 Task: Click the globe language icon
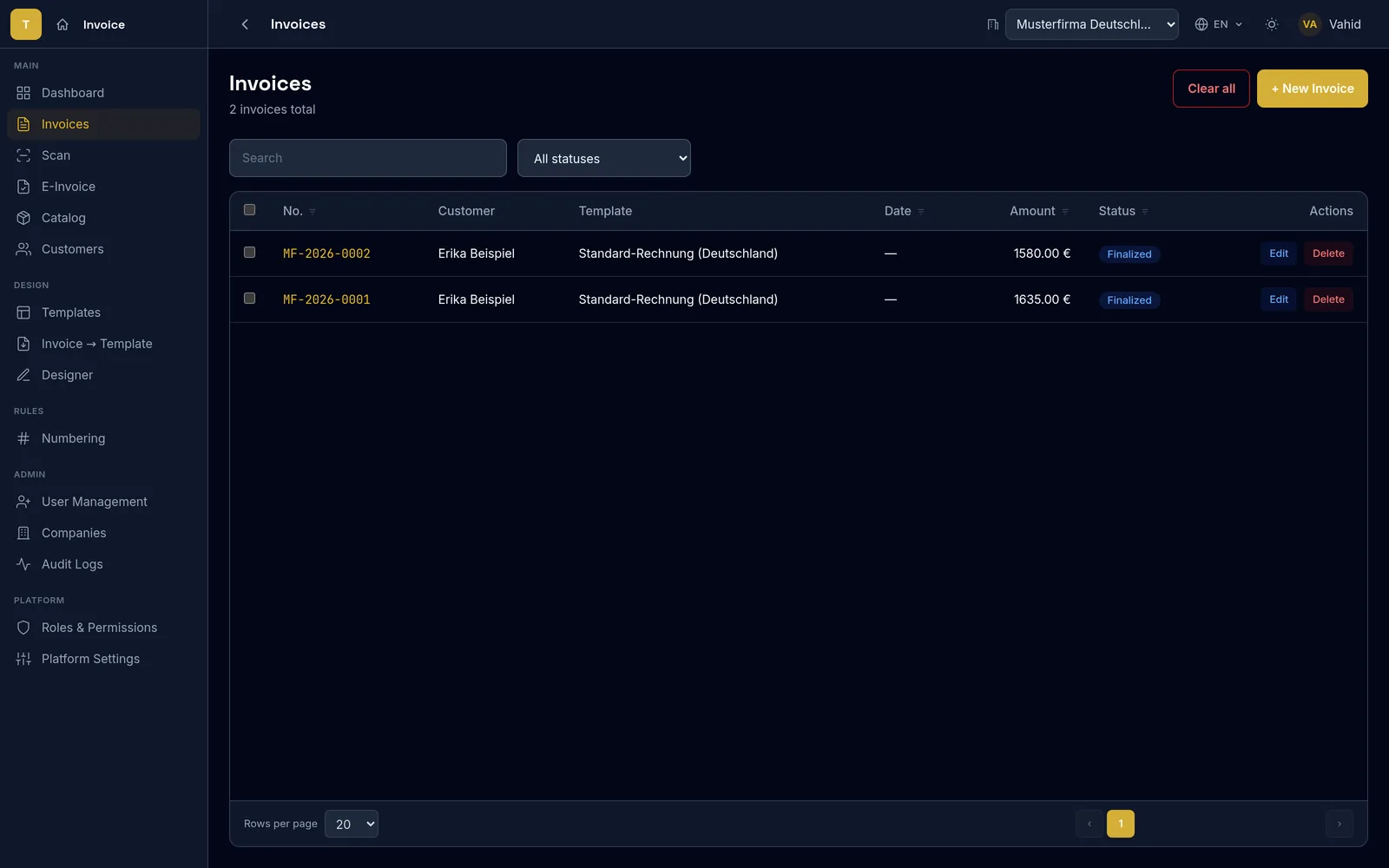[1201, 24]
